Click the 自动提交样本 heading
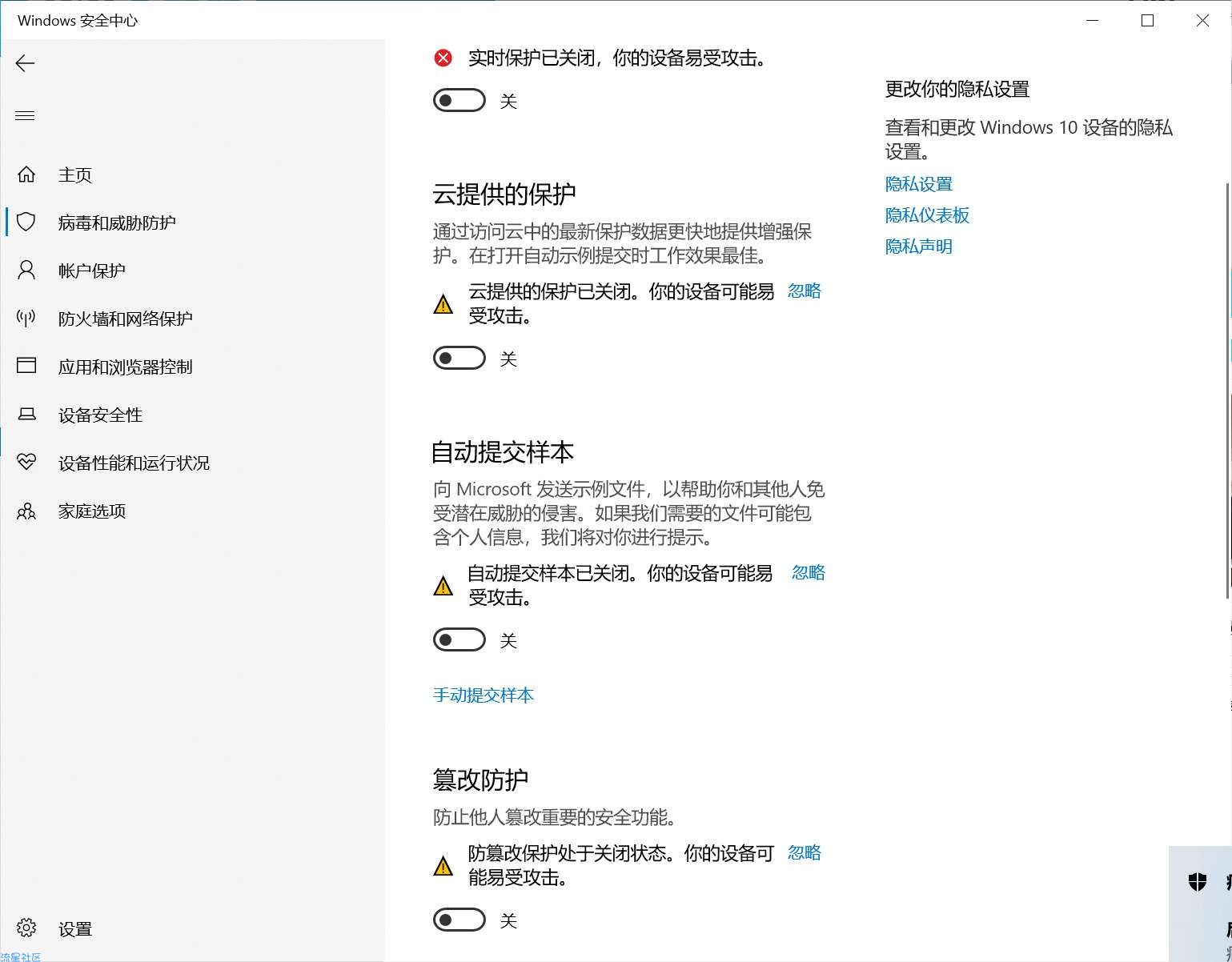The width and height of the screenshot is (1232, 962). [503, 452]
